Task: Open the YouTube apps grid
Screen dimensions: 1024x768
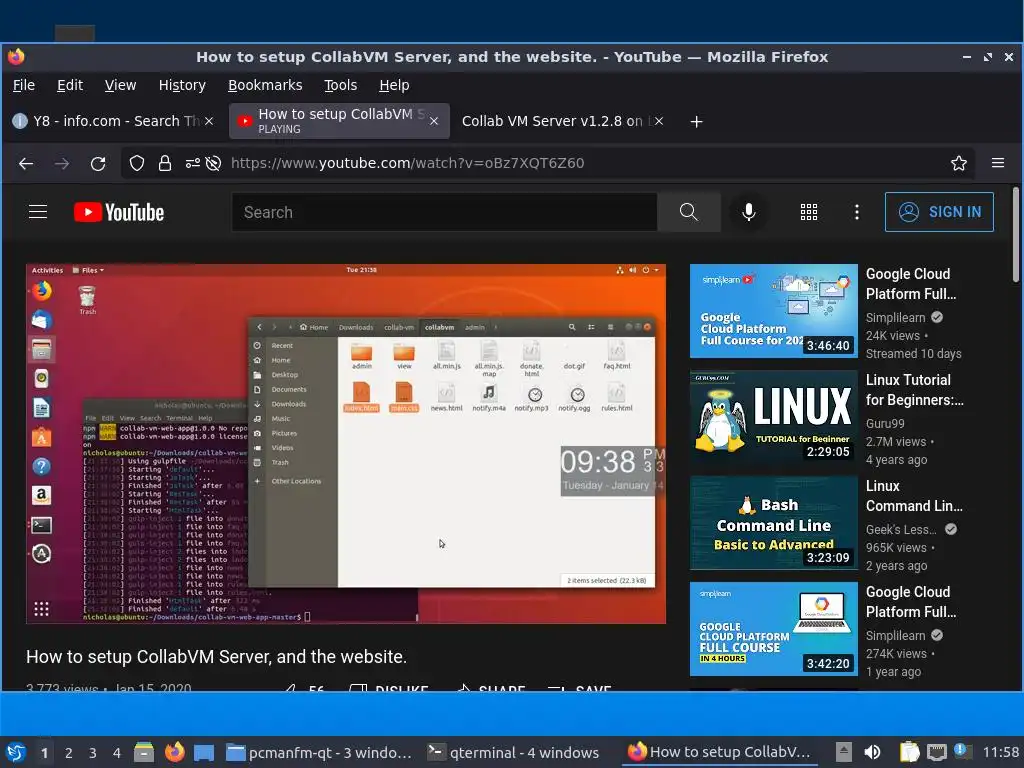Action: pyautogui.click(x=809, y=212)
